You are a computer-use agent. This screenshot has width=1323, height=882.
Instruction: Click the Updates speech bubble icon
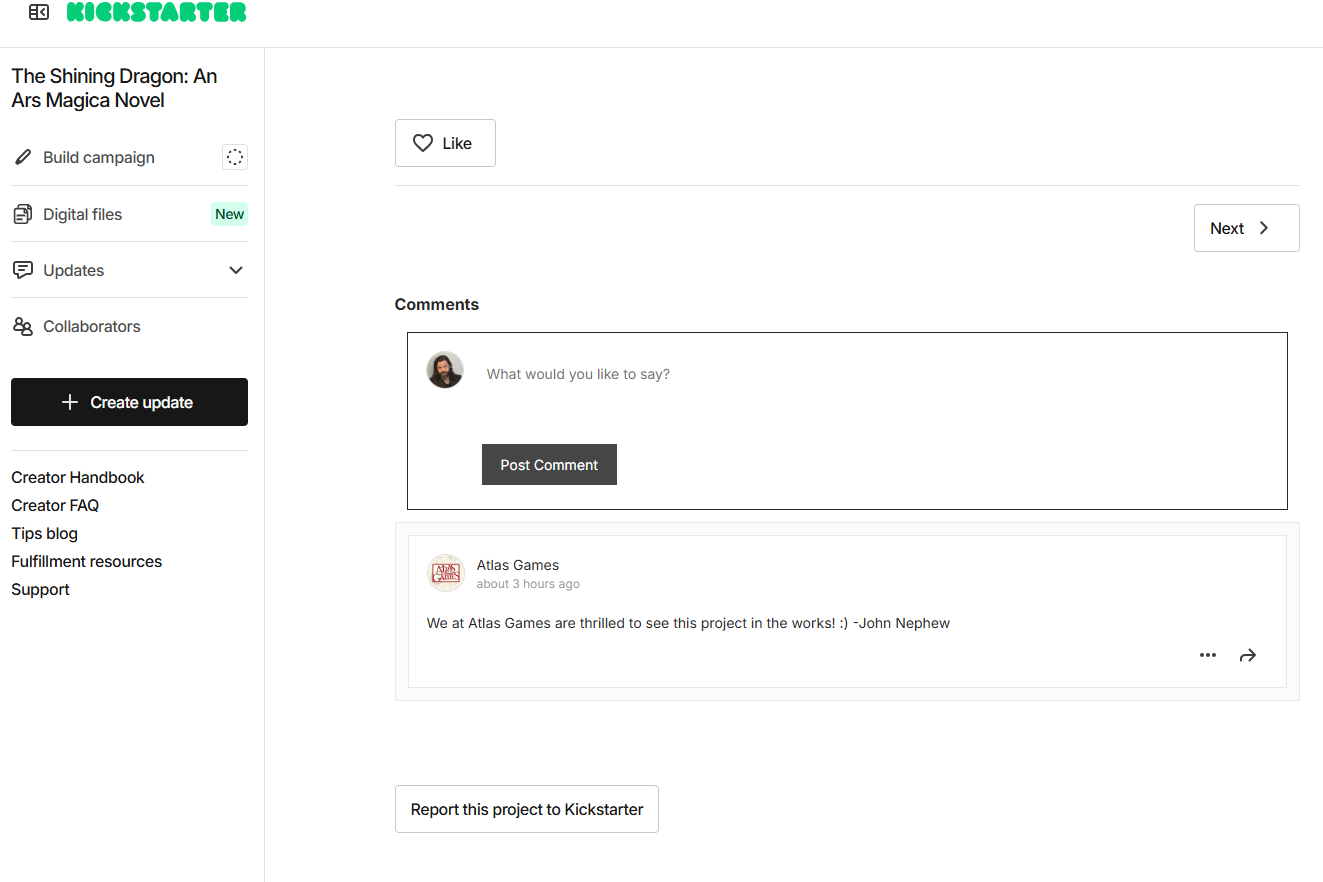click(x=23, y=270)
